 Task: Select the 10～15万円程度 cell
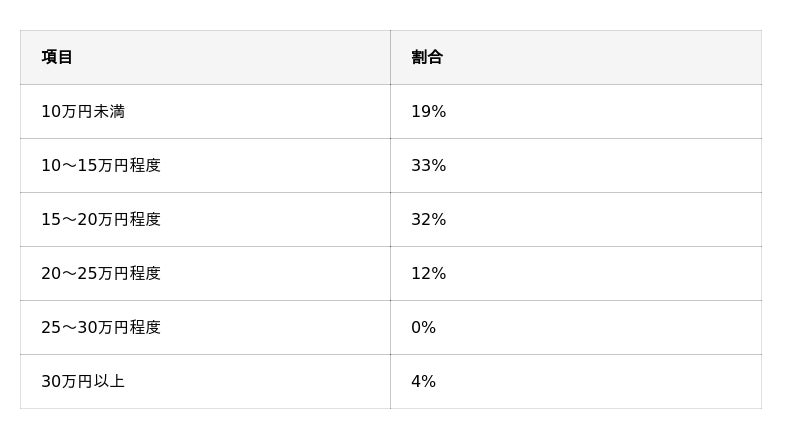coord(205,165)
